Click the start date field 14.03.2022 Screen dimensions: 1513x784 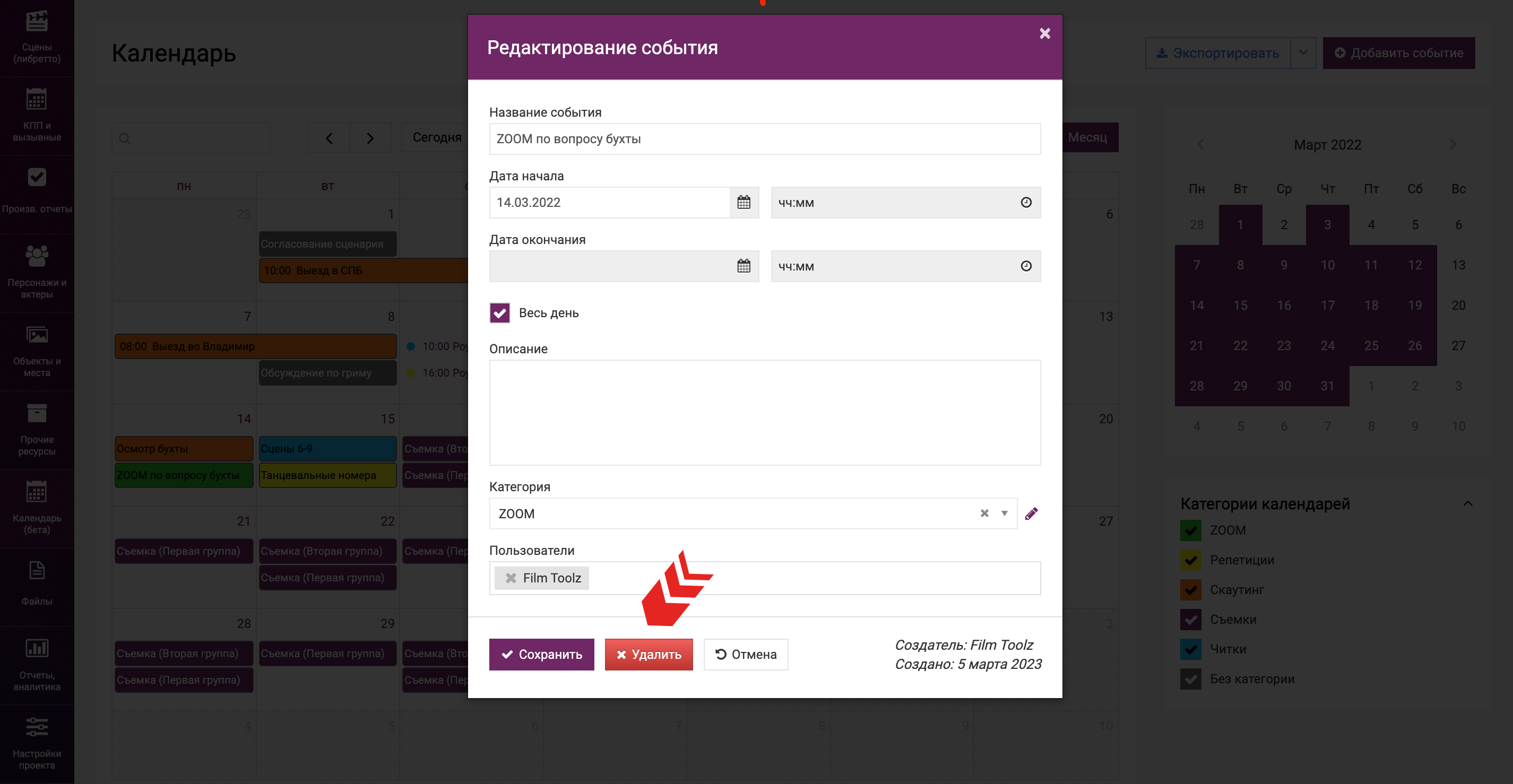[x=609, y=203]
